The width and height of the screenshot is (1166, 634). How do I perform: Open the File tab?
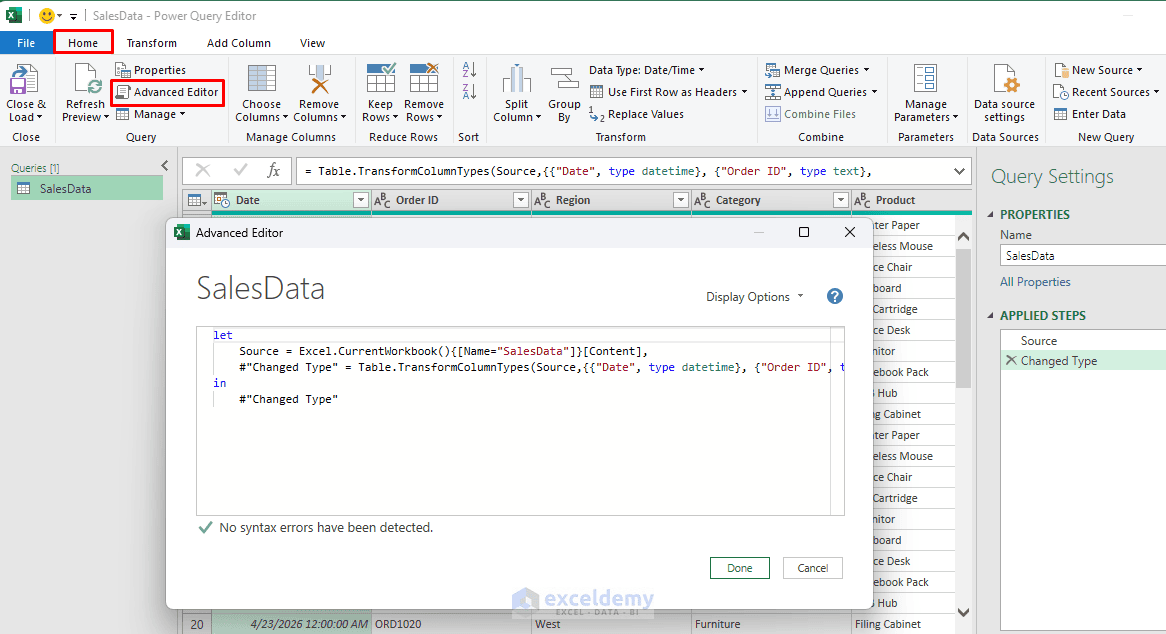(26, 43)
